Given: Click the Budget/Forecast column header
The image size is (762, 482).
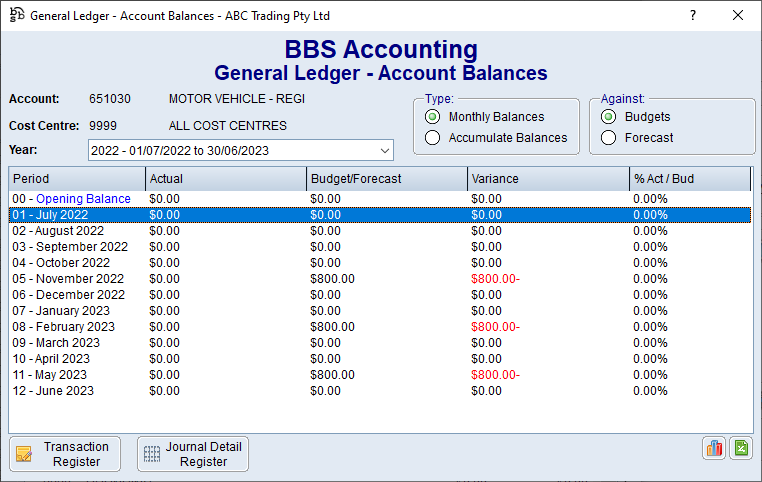Looking at the screenshot, I should pos(386,179).
